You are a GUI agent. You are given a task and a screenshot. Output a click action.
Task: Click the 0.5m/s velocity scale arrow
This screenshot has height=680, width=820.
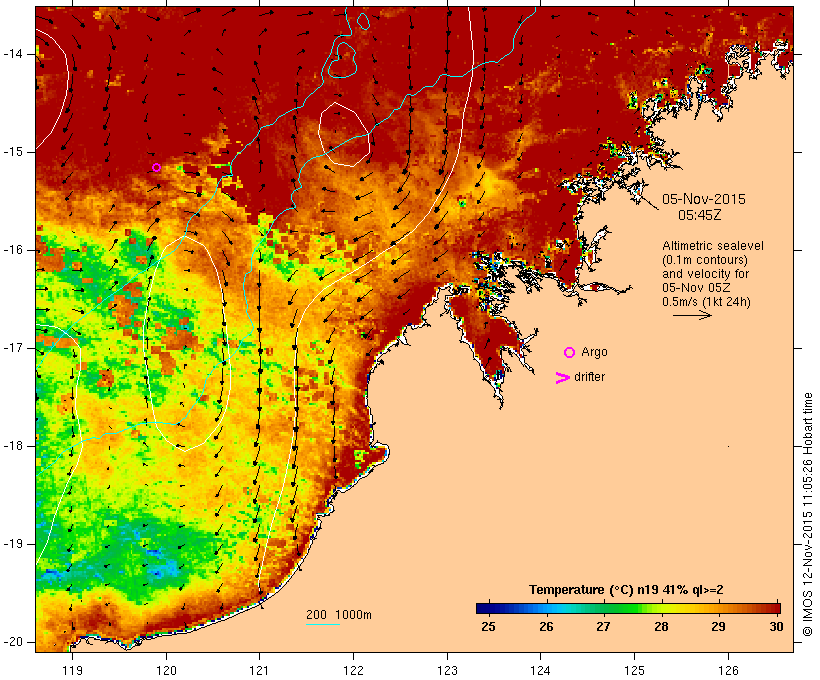click(692, 315)
